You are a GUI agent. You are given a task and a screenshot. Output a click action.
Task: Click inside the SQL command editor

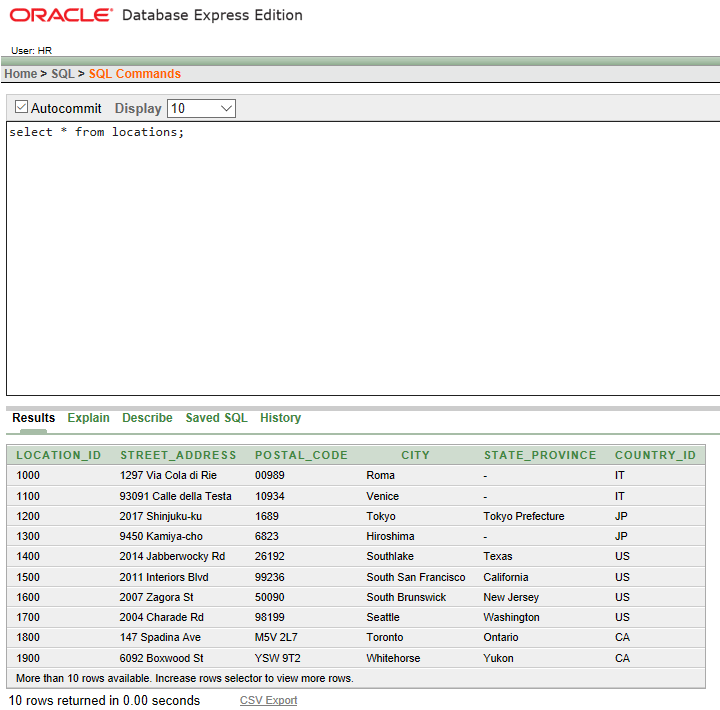click(363, 258)
